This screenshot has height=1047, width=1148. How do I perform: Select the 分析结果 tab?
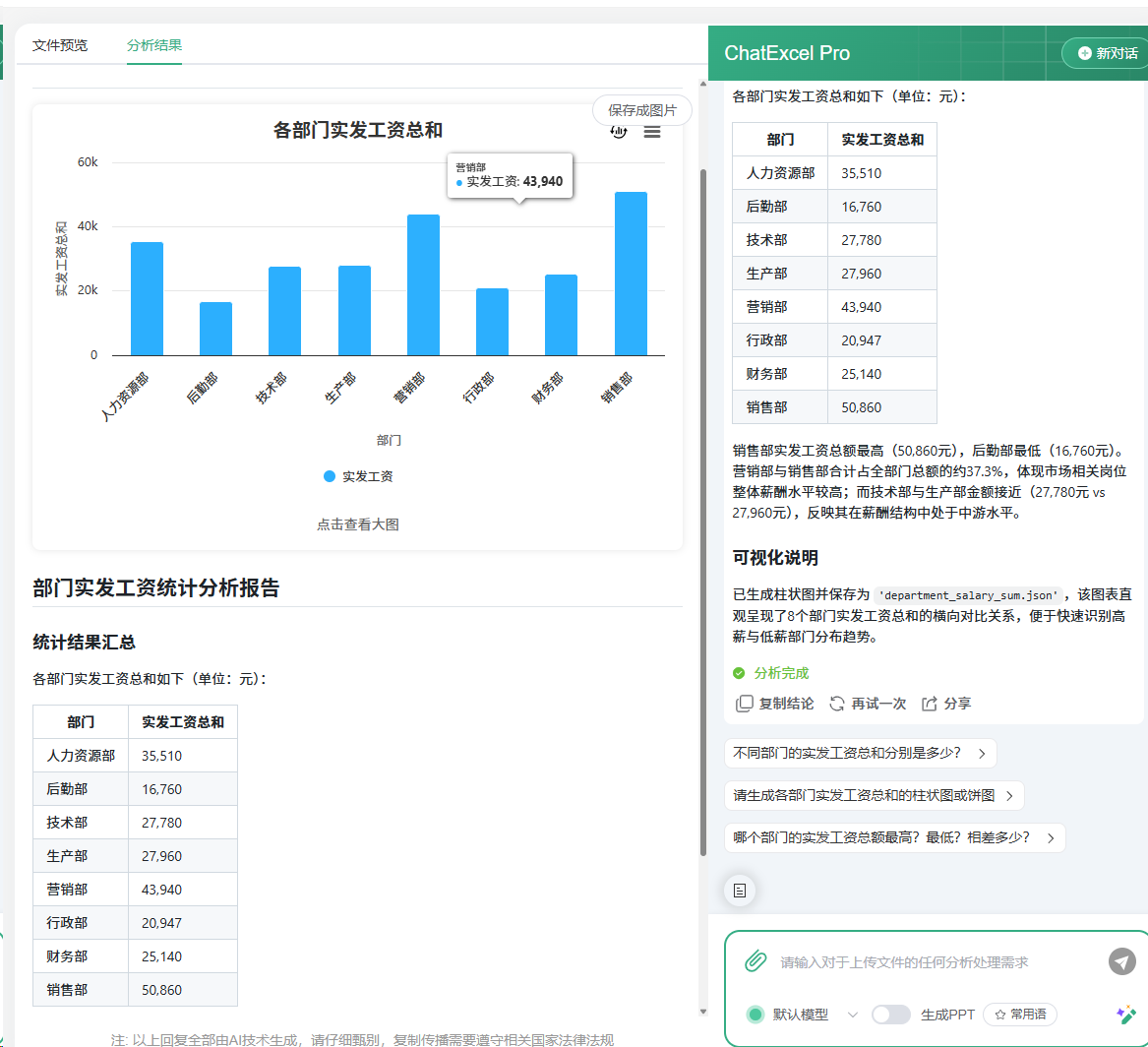coord(153,45)
